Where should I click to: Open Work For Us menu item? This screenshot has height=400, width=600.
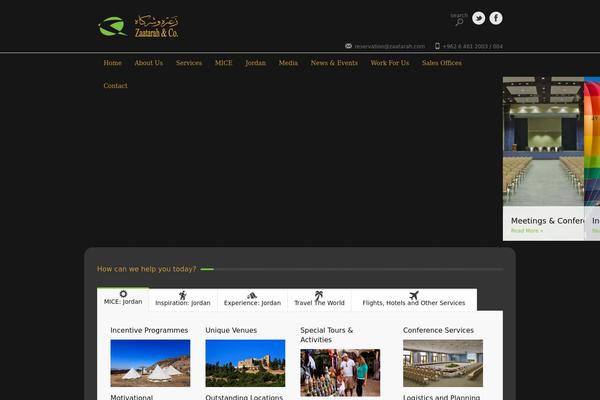click(x=390, y=63)
